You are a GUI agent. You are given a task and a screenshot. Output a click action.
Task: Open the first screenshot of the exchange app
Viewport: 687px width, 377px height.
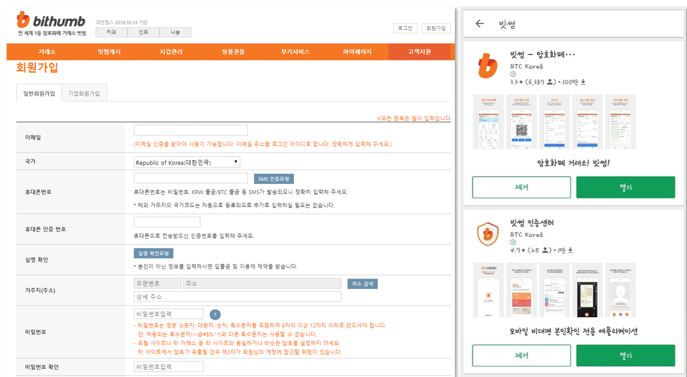[x=488, y=122]
